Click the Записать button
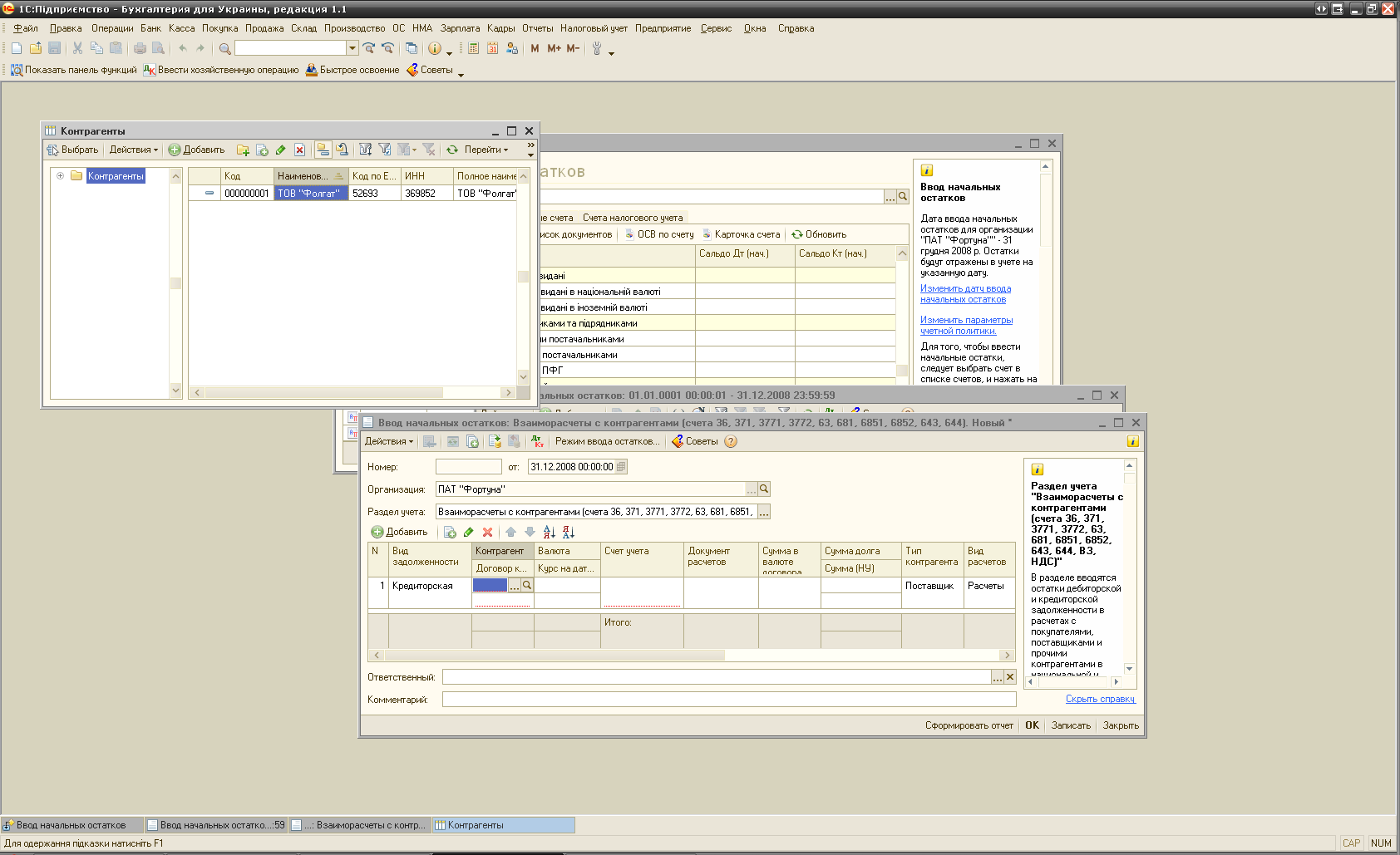This screenshot has width=1400, height=855. click(1071, 725)
